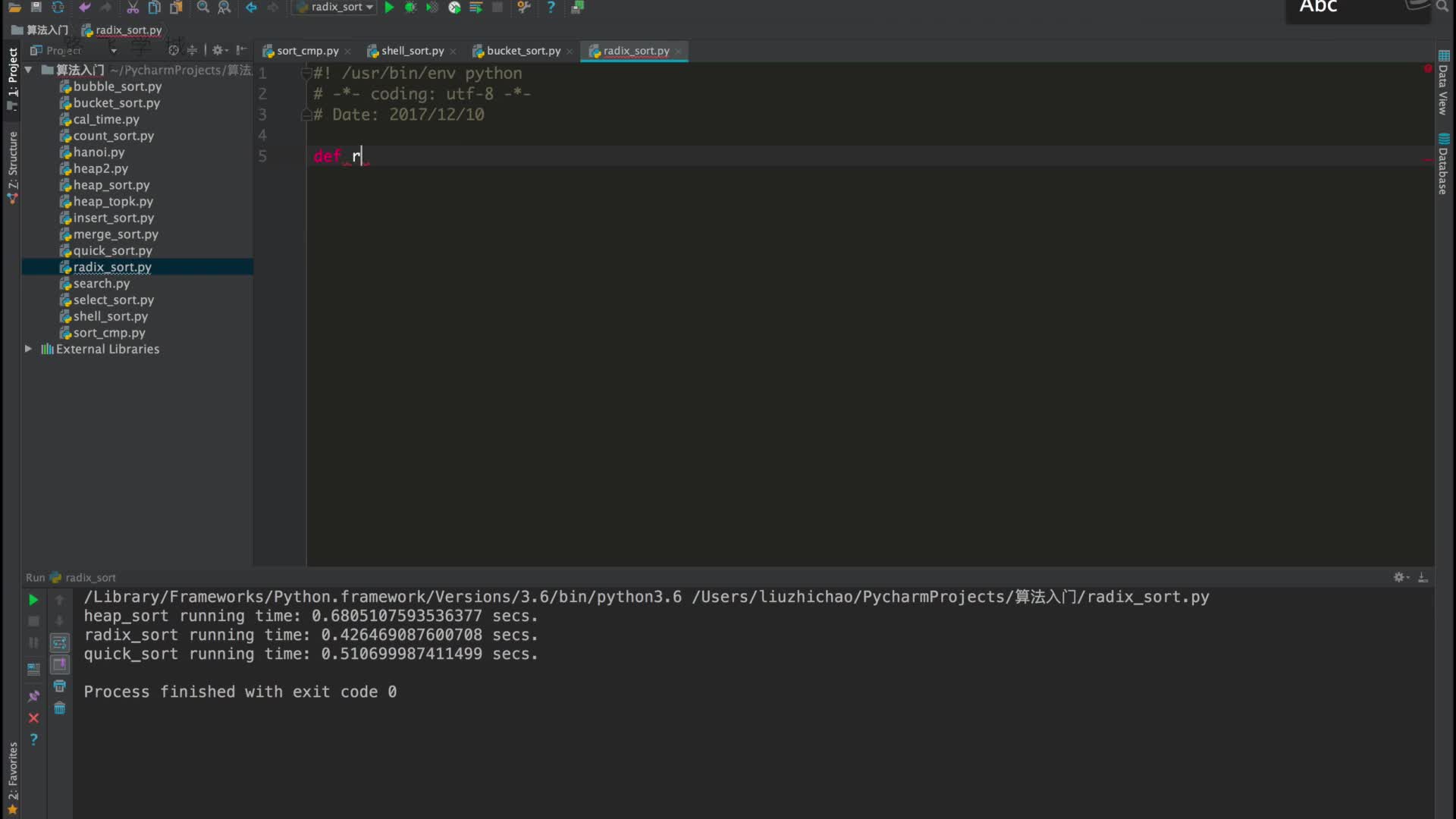Screen dimensions: 1456x819
Task: Click the concurrency diagram toolbar icon
Action: (475, 7)
